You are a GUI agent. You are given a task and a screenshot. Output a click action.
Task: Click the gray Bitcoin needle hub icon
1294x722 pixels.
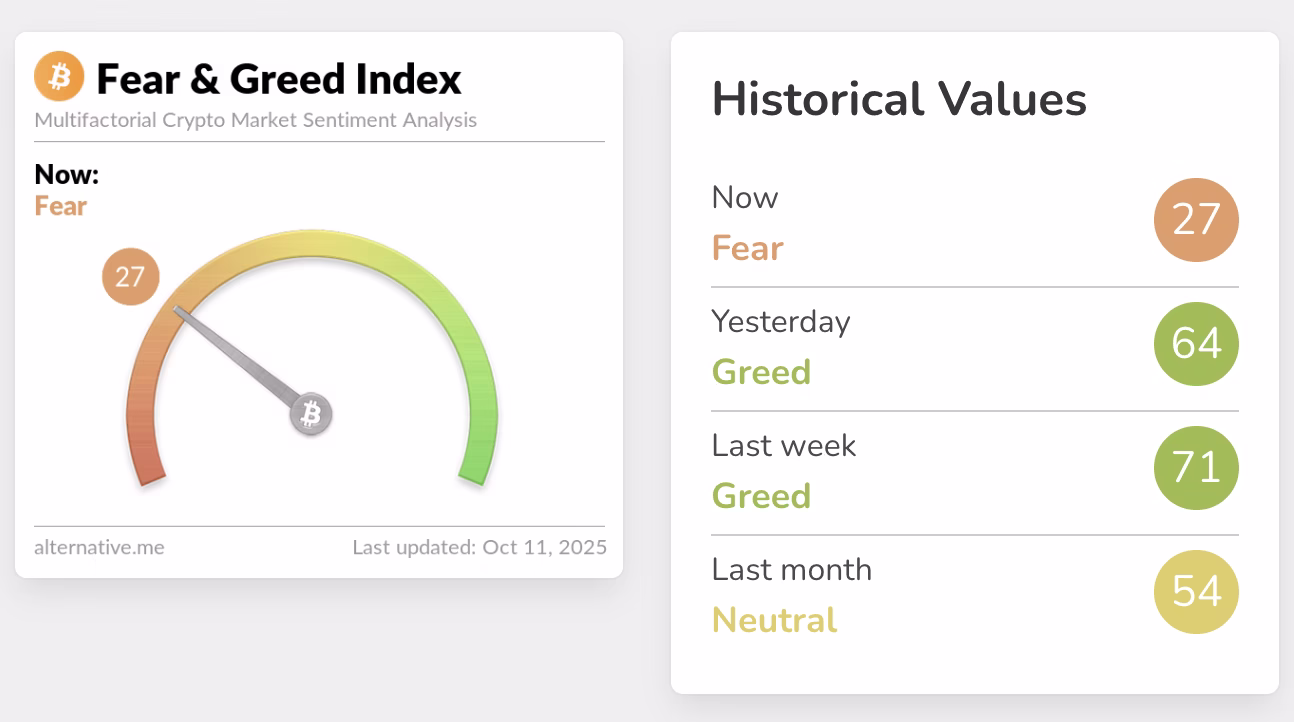[311, 414]
